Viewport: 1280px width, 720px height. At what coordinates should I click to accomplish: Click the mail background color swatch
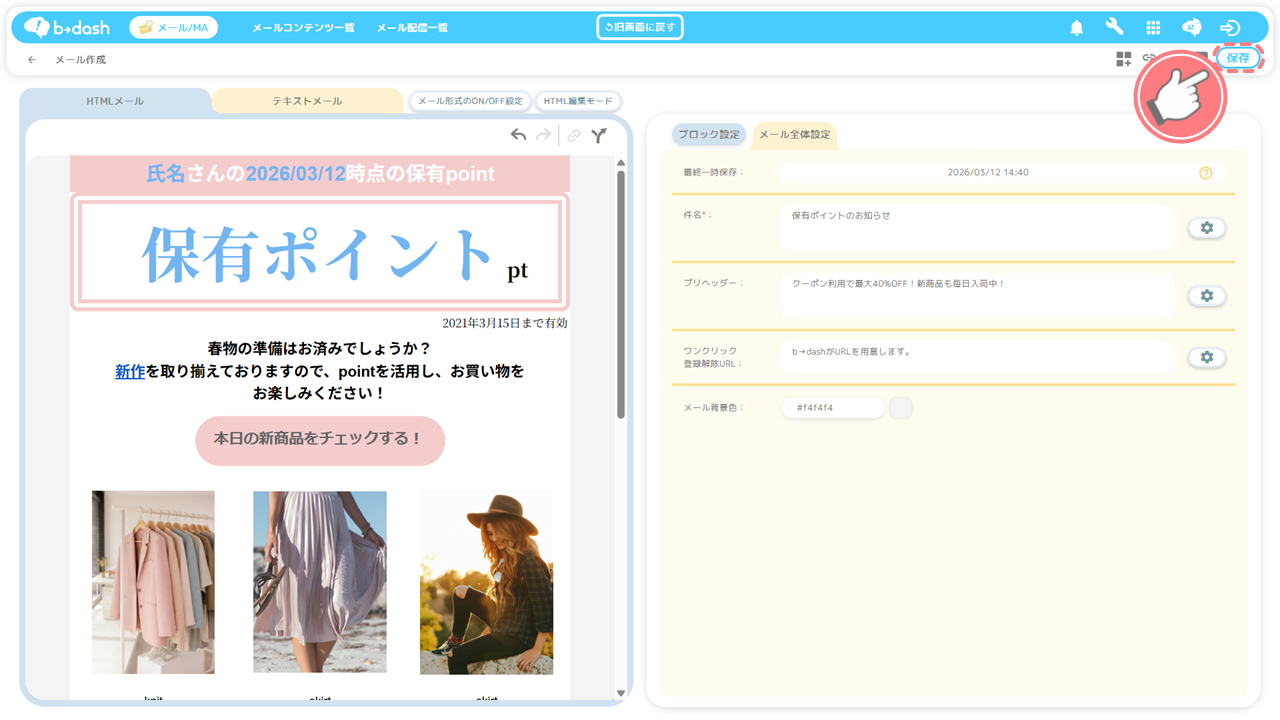pos(900,408)
